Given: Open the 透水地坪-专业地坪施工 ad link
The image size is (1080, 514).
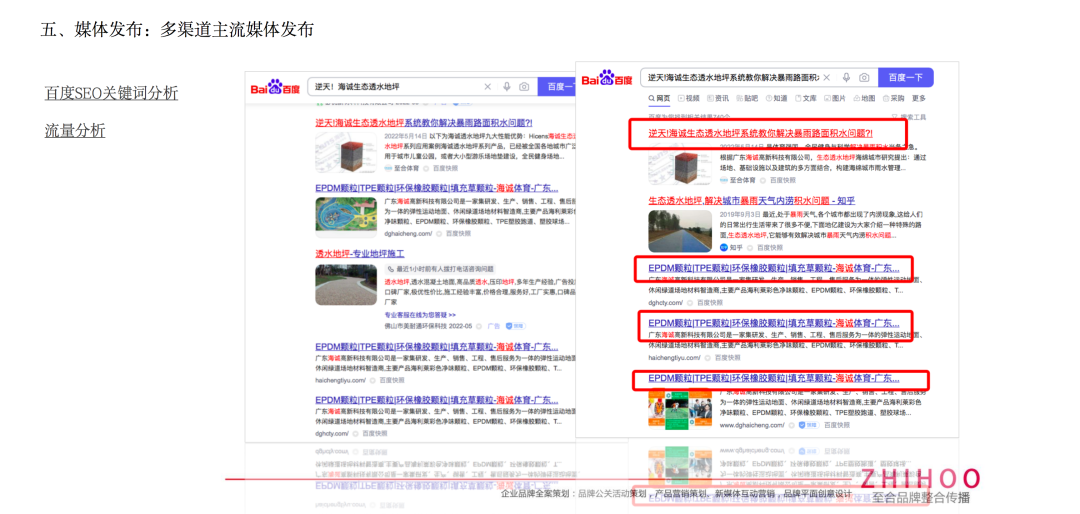Looking at the screenshot, I should point(360,254).
